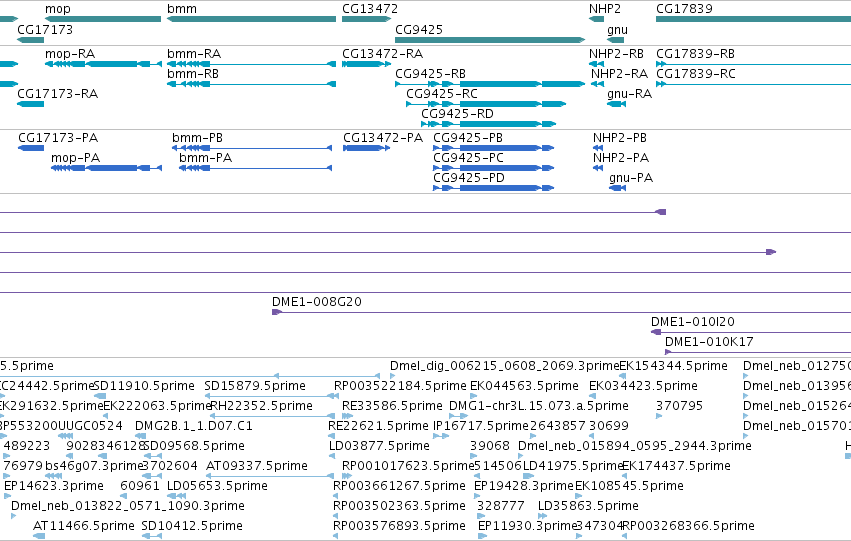The width and height of the screenshot is (851, 541).
Task: Select the CG17173 gene feature
Action: [30, 40]
